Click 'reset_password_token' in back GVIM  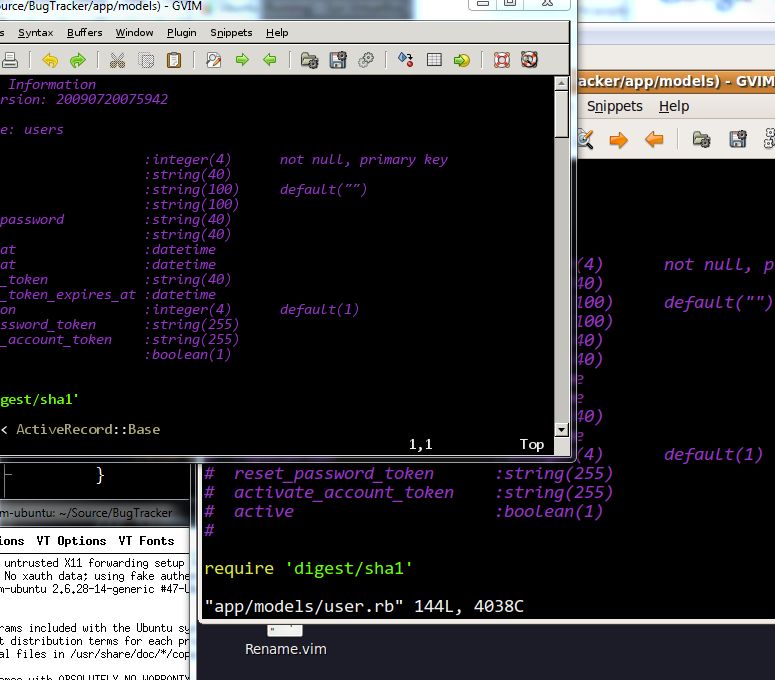[x=334, y=473]
